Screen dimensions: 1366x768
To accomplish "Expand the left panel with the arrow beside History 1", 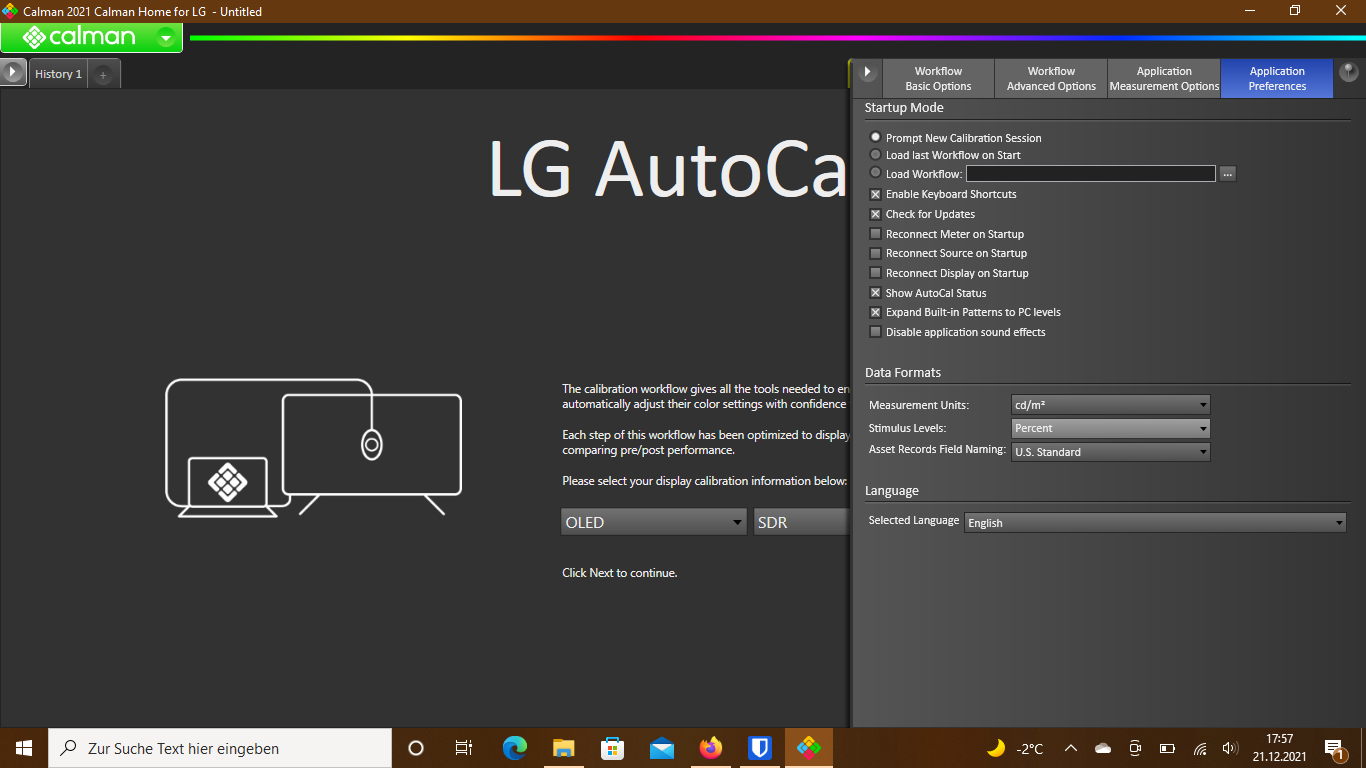I will click(13, 73).
